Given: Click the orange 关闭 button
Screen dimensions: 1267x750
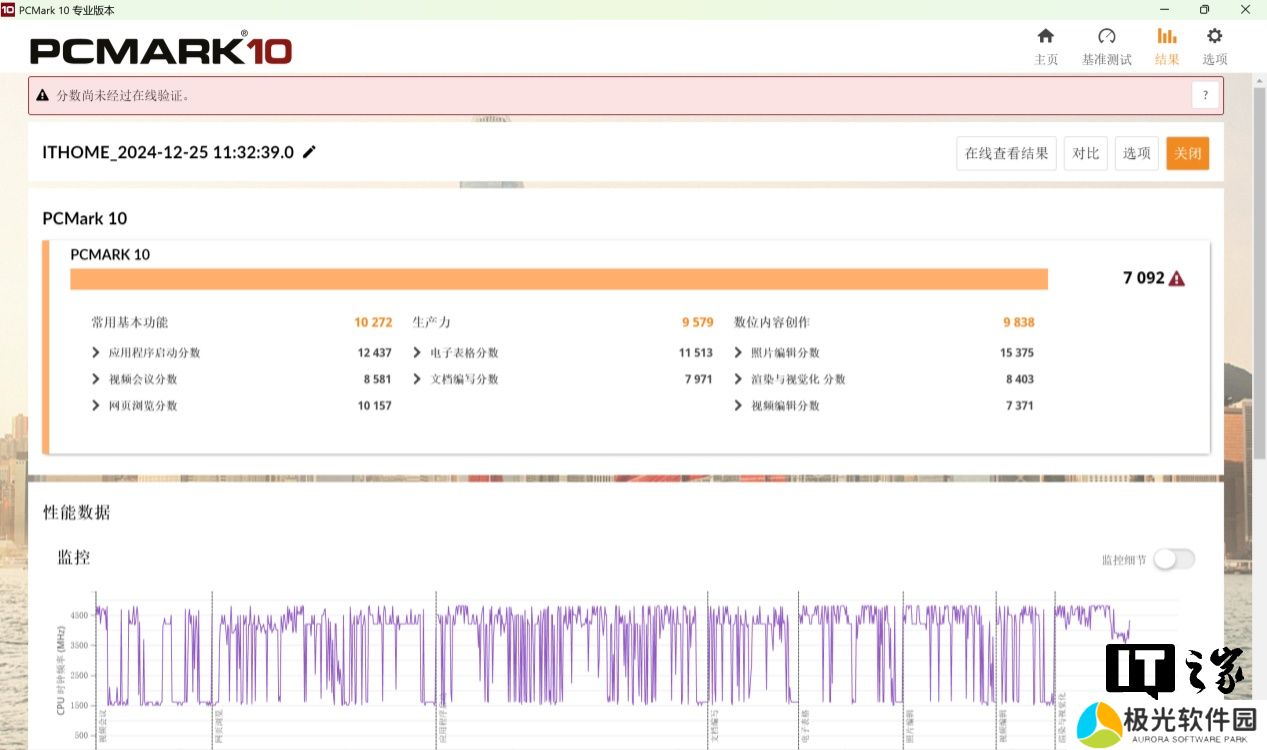Looking at the screenshot, I should click(1187, 153).
